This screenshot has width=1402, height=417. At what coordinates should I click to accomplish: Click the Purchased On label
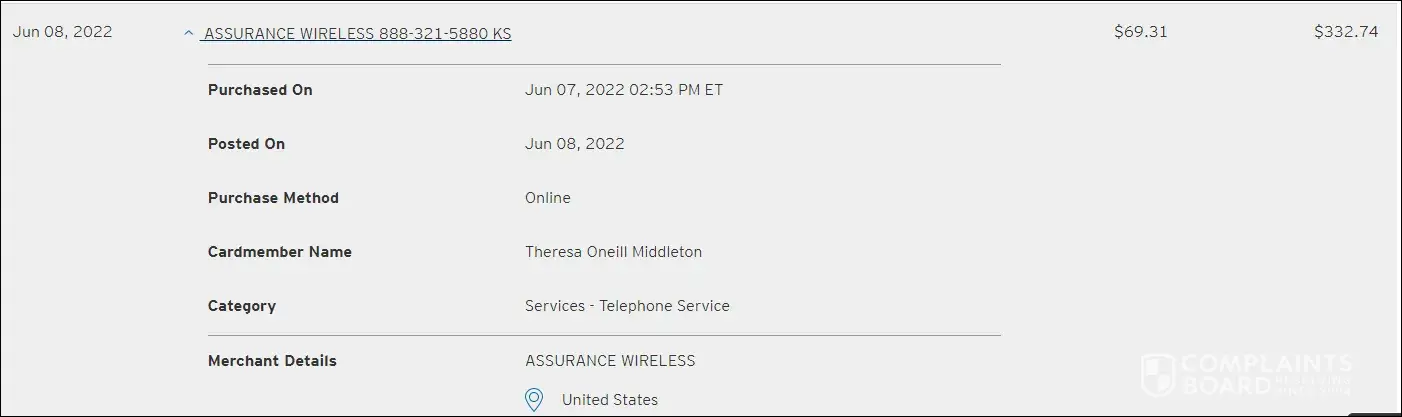260,90
